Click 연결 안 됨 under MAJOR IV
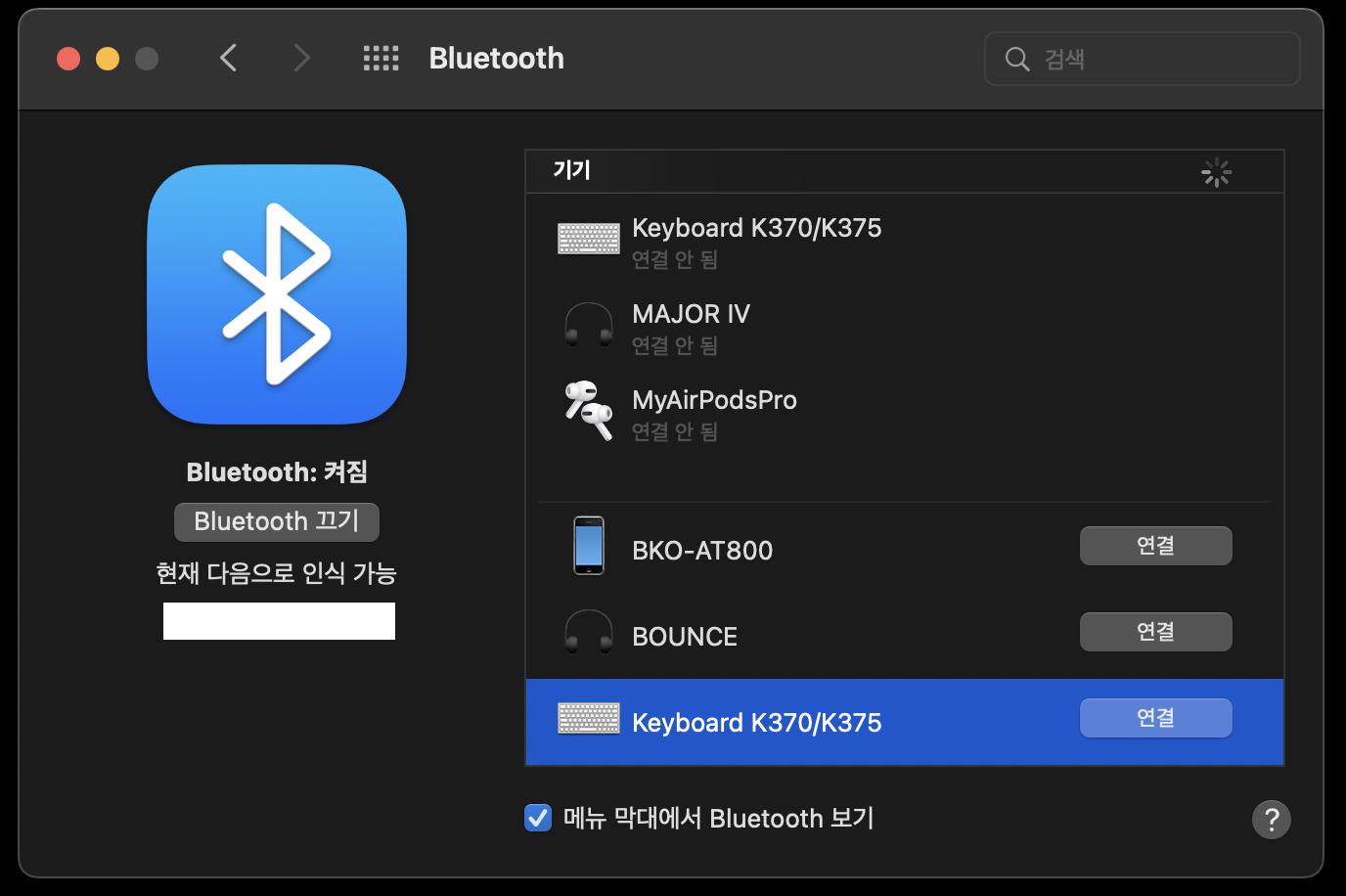The image size is (1346, 896). pos(675,345)
